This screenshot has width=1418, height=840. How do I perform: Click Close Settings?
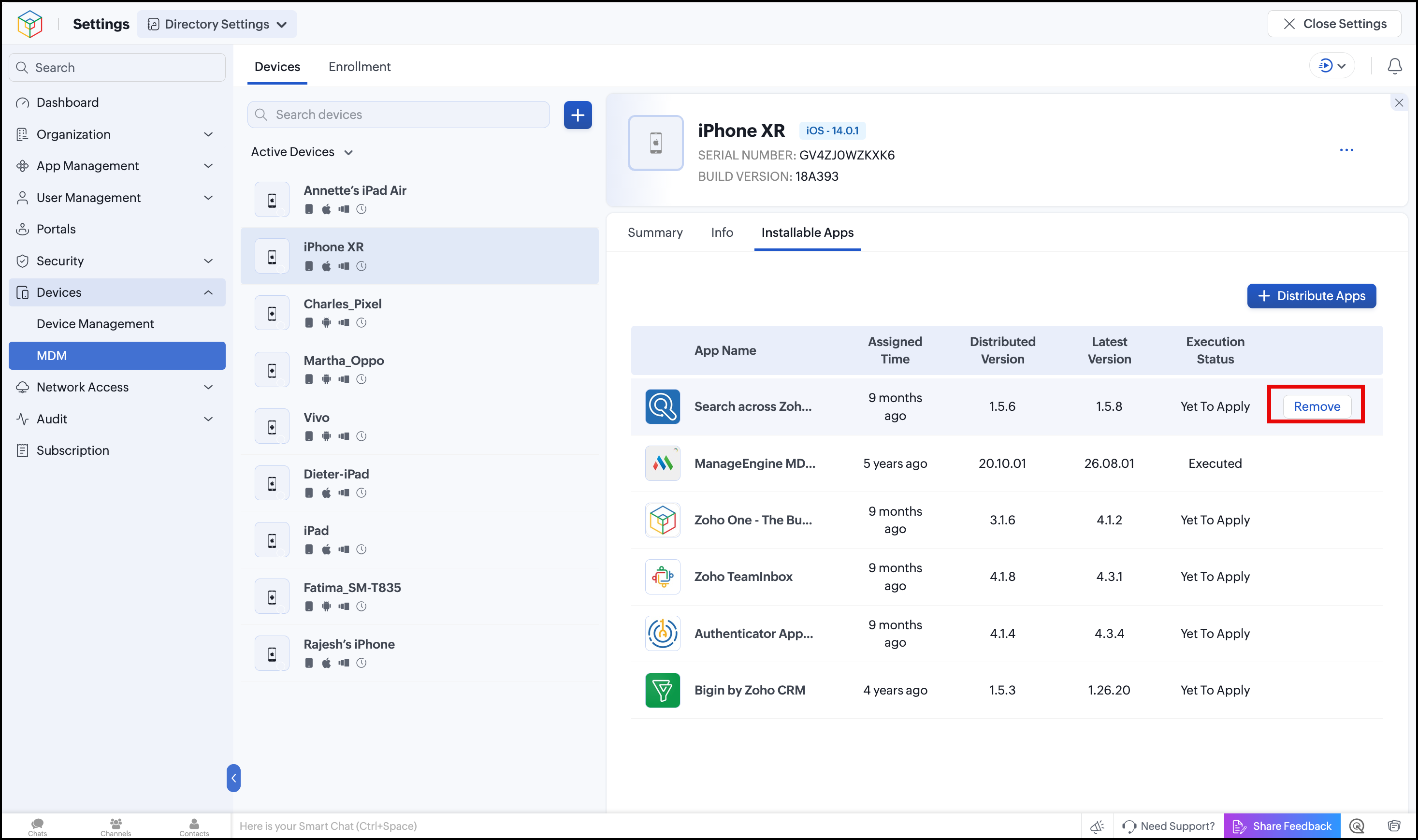coord(1334,24)
